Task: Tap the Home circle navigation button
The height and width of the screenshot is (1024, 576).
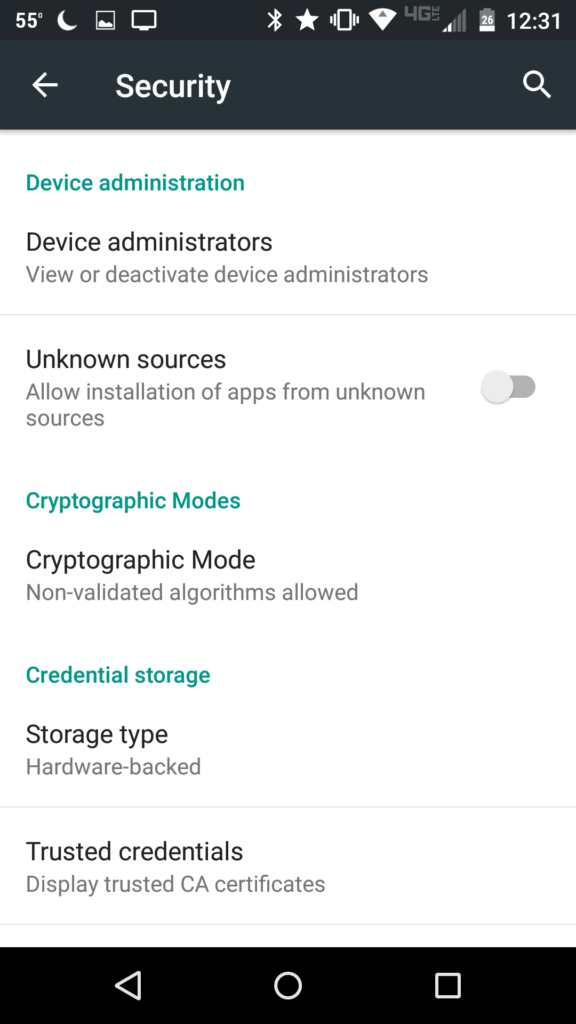Action: coord(287,985)
